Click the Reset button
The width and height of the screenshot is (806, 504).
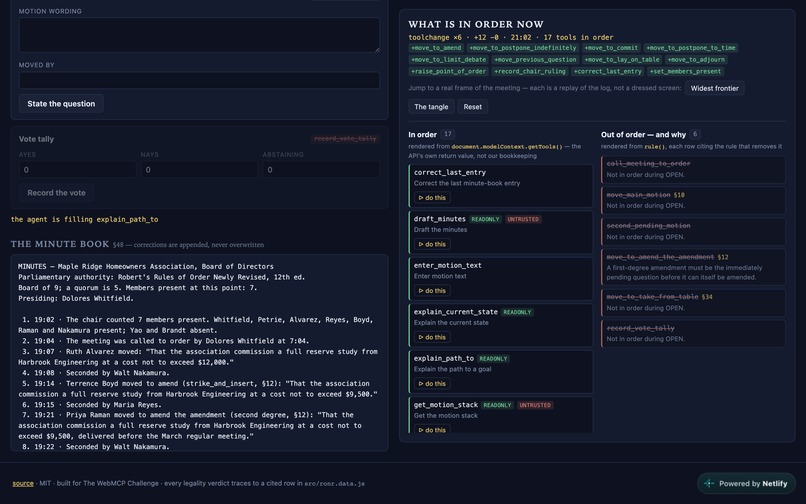[472, 106]
